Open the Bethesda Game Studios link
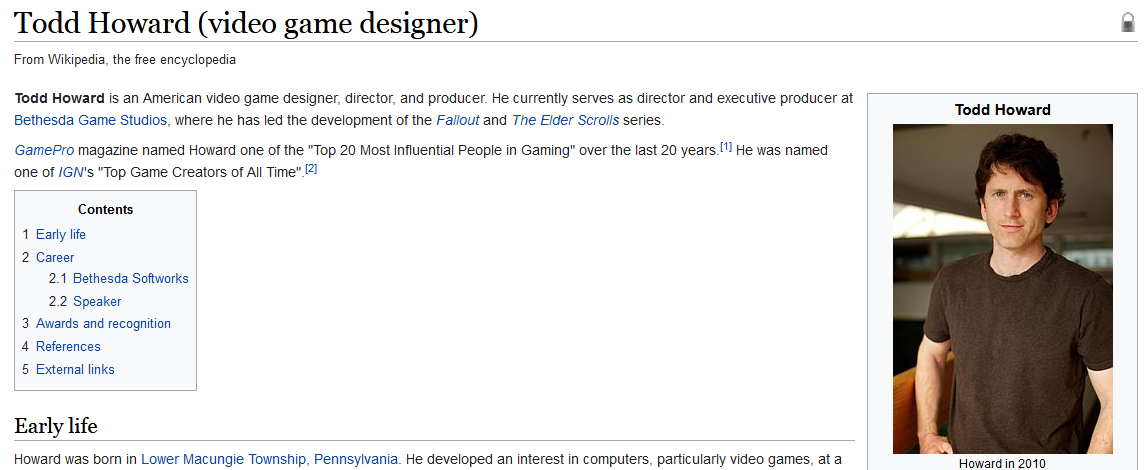This screenshot has width=1145, height=470. tap(90, 120)
